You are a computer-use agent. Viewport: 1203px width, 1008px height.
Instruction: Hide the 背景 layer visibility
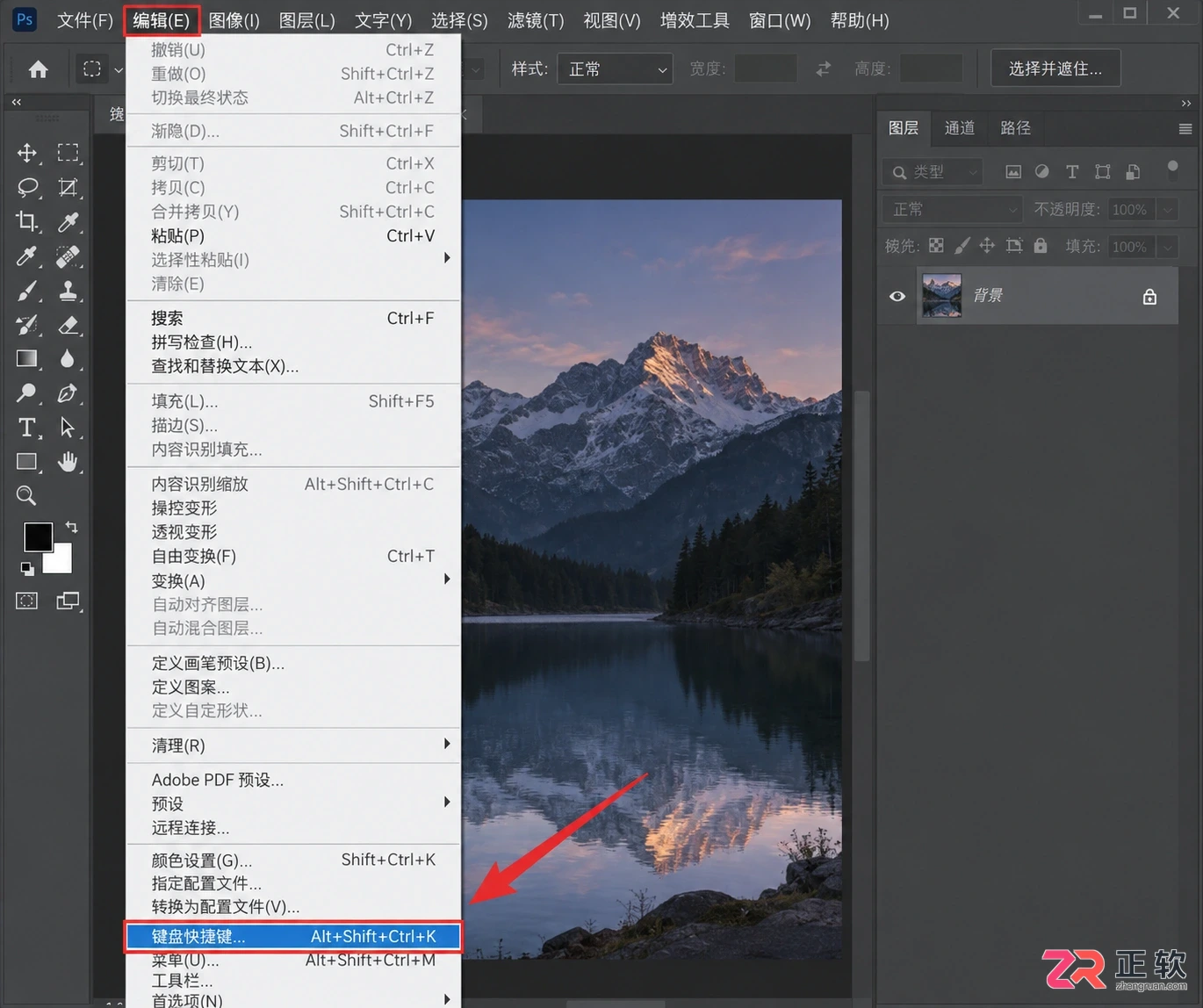(x=897, y=296)
